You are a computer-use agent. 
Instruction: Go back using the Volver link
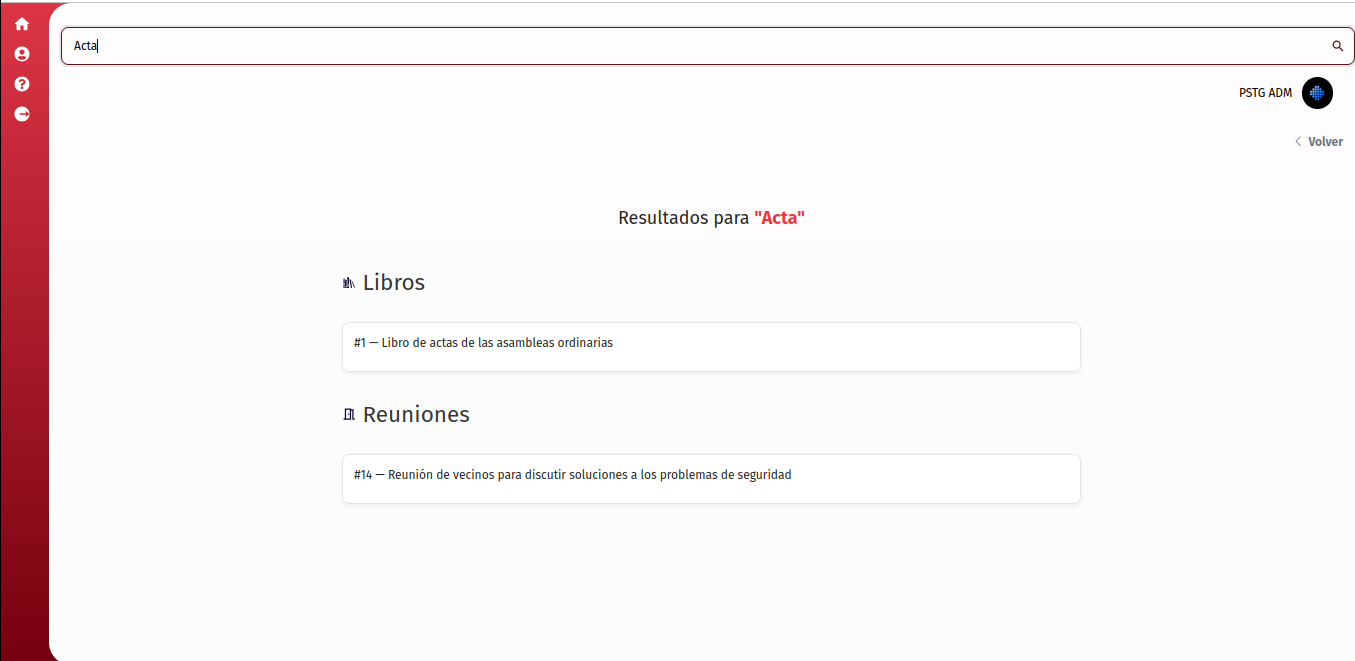pos(1325,142)
